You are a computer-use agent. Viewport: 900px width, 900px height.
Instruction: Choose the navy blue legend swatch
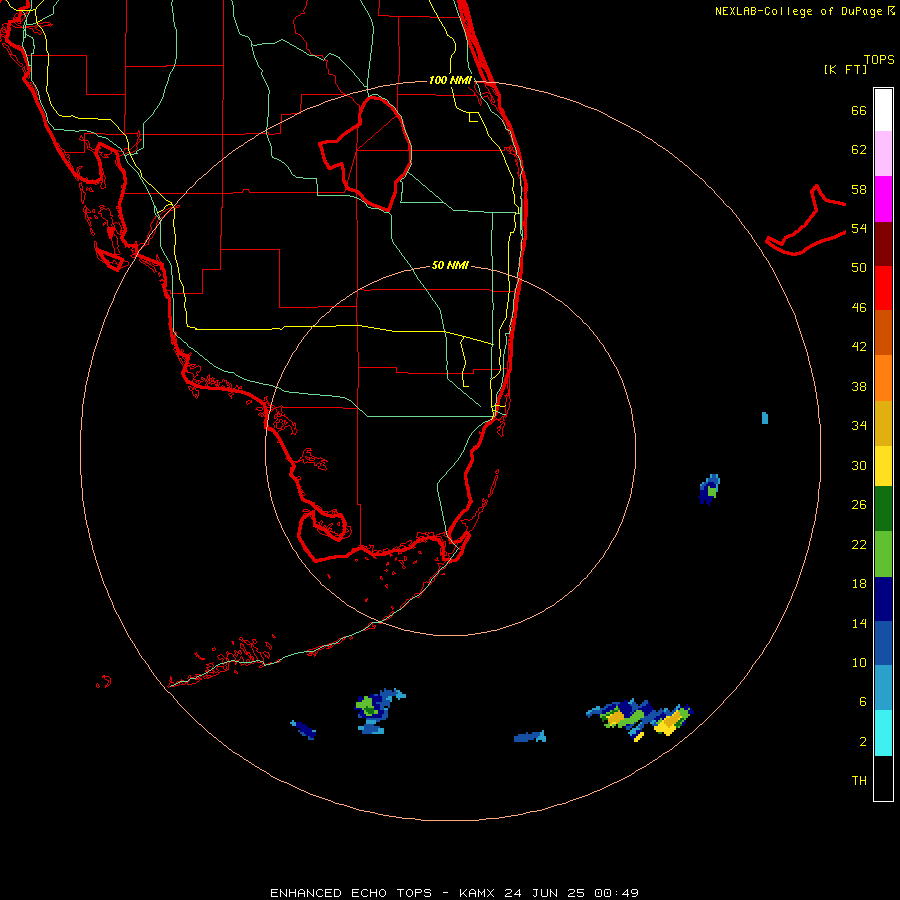click(x=883, y=599)
